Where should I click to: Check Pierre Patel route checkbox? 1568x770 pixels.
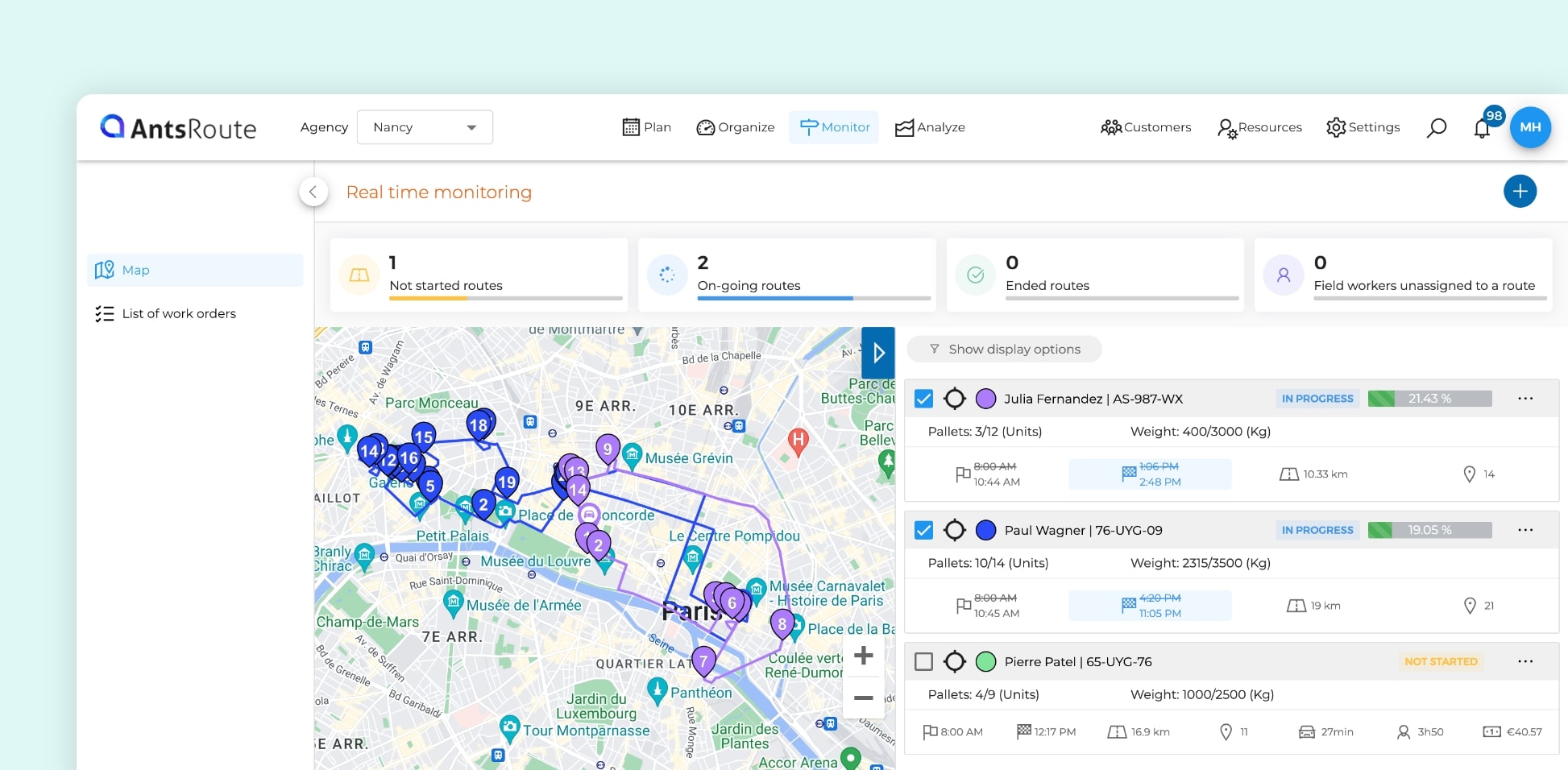(x=924, y=661)
